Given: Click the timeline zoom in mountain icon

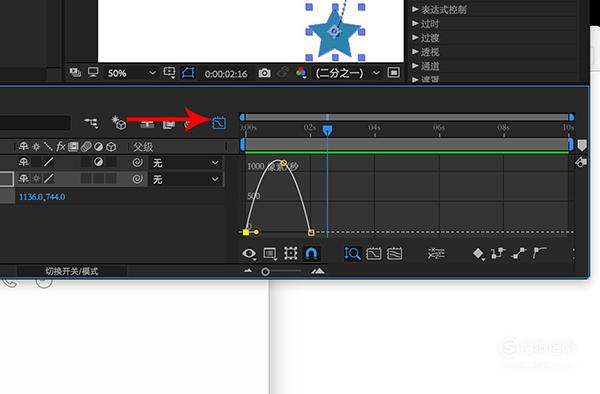Looking at the screenshot, I should (318, 271).
